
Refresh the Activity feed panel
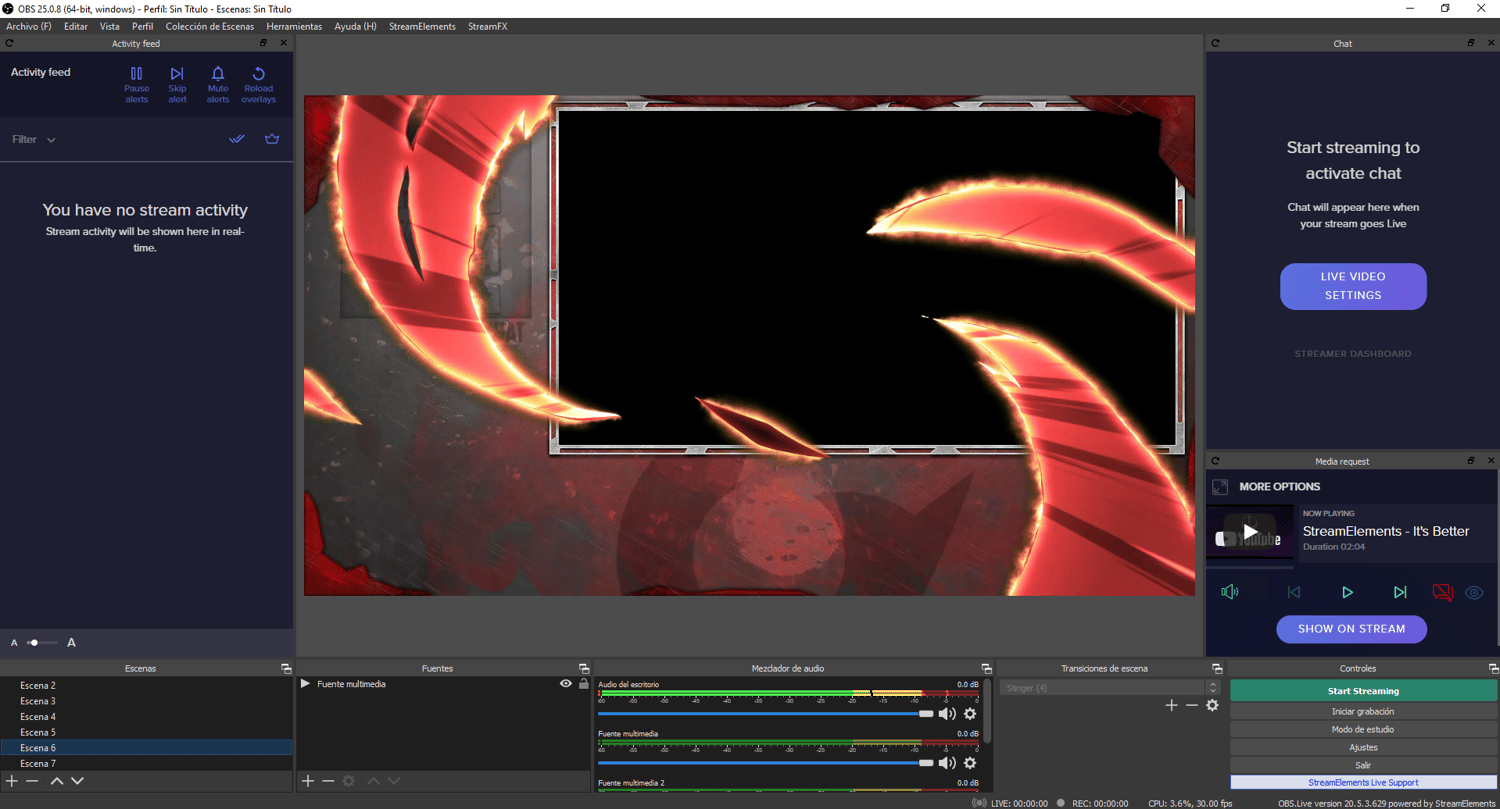pos(9,43)
